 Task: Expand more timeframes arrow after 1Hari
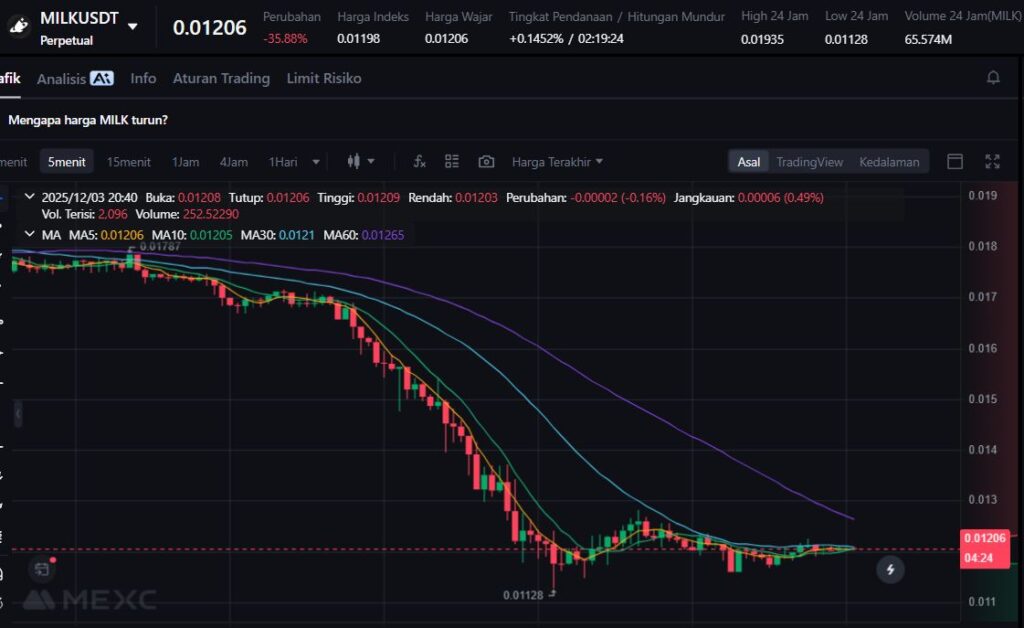click(316, 162)
